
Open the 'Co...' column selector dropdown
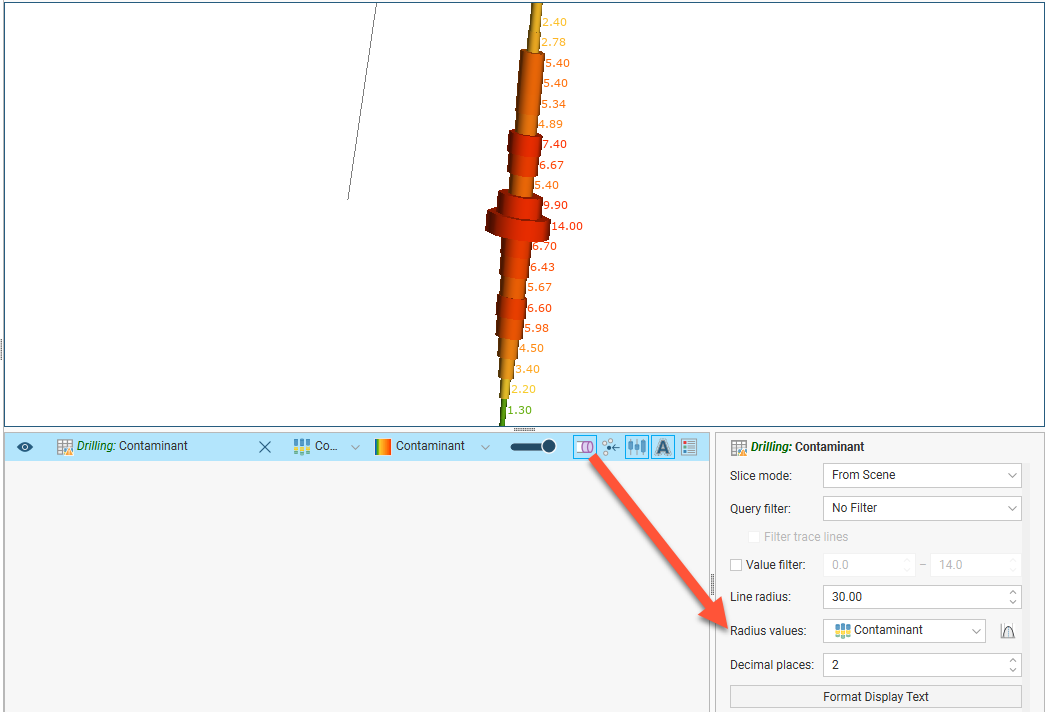click(x=326, y=447)
